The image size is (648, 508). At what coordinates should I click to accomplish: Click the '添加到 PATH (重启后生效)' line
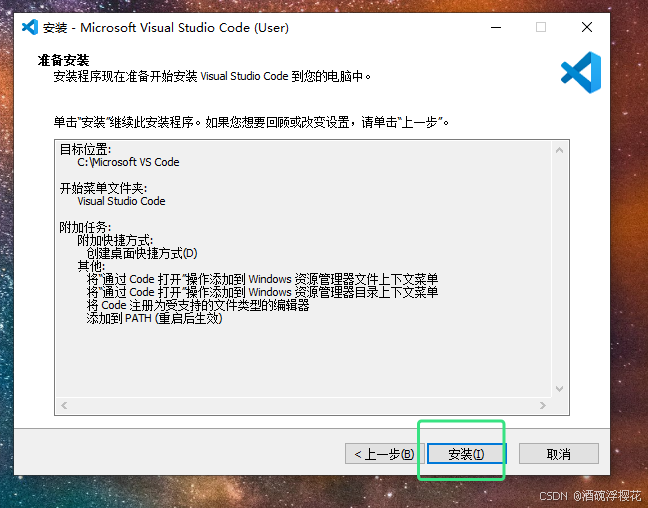[x=155, y=318]
